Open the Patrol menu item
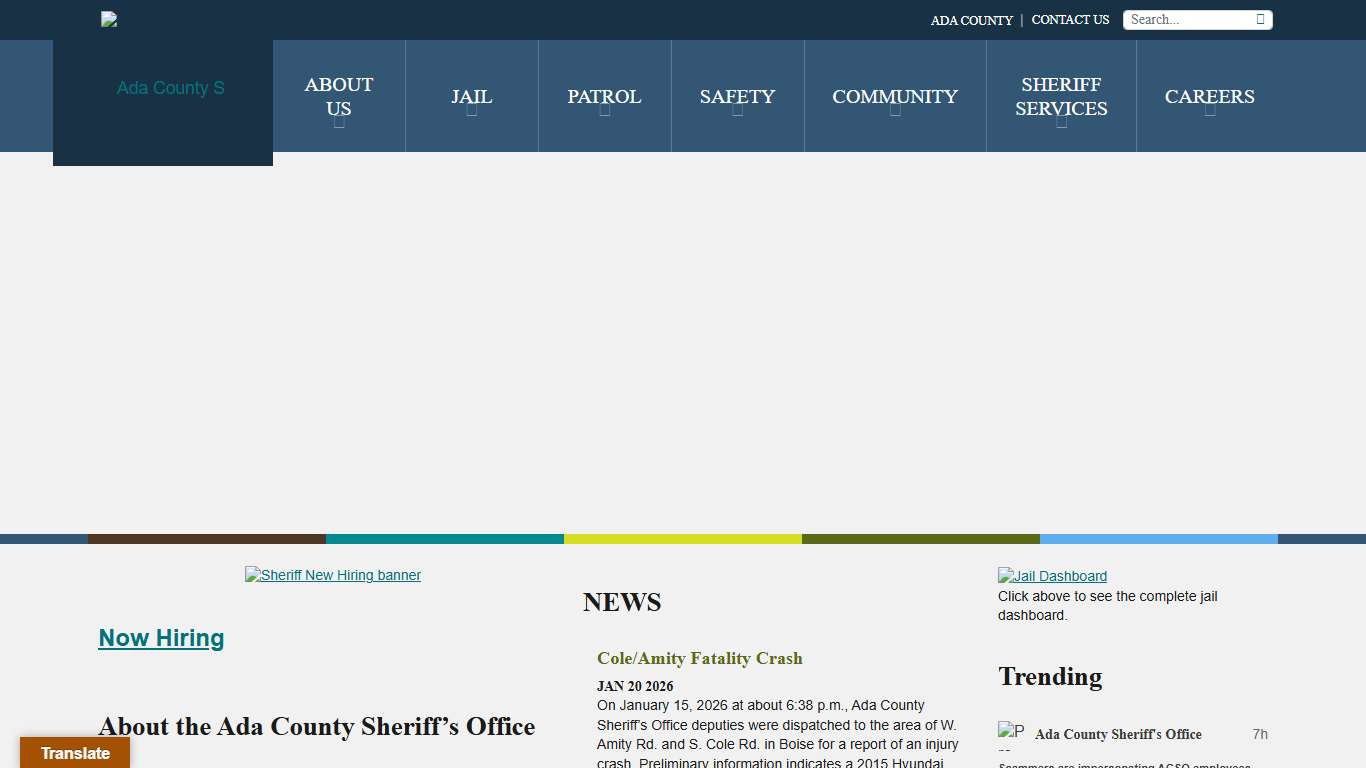 click(x=604, y=97)
